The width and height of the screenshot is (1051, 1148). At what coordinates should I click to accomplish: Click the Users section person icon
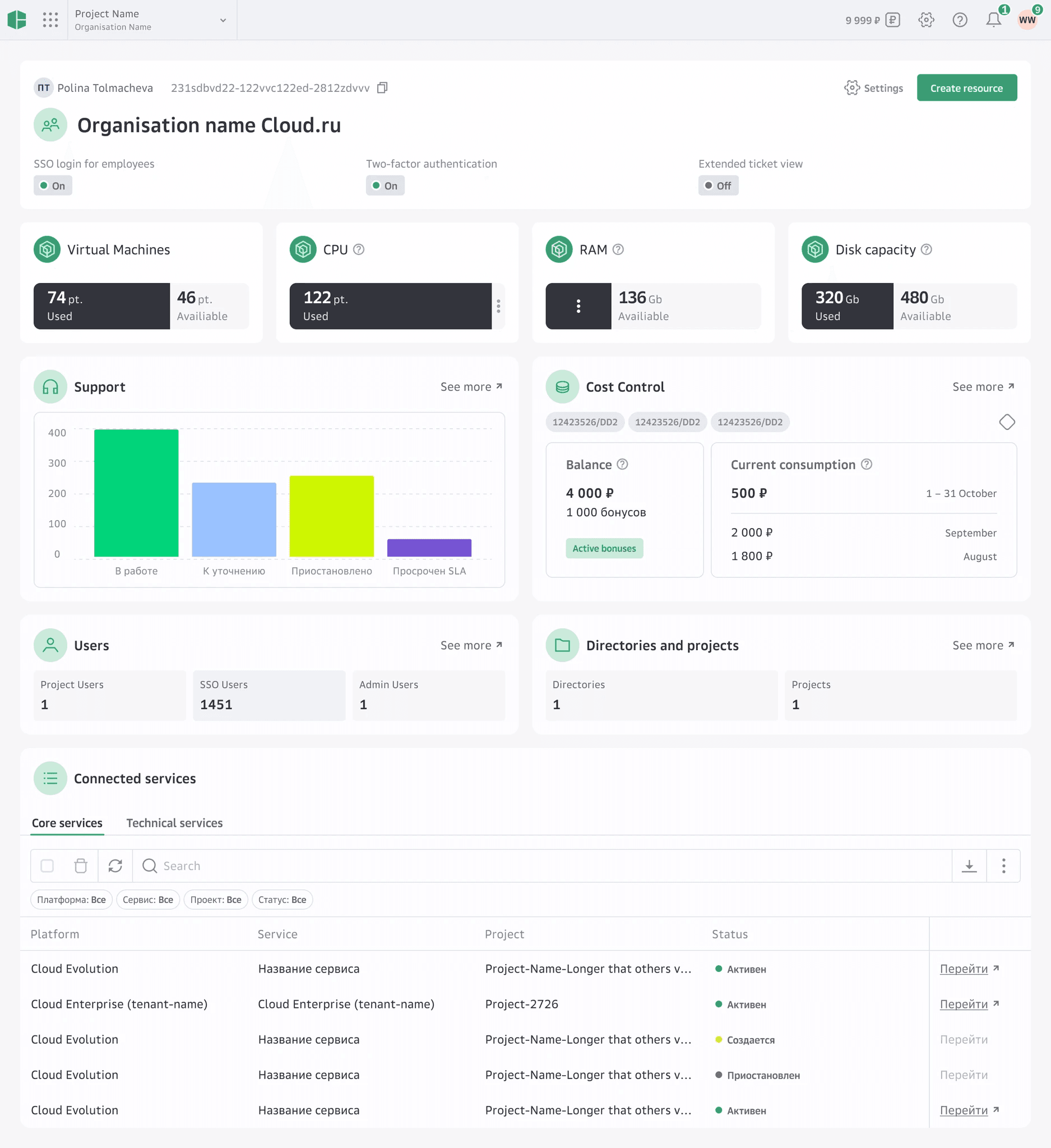[50, 645]
